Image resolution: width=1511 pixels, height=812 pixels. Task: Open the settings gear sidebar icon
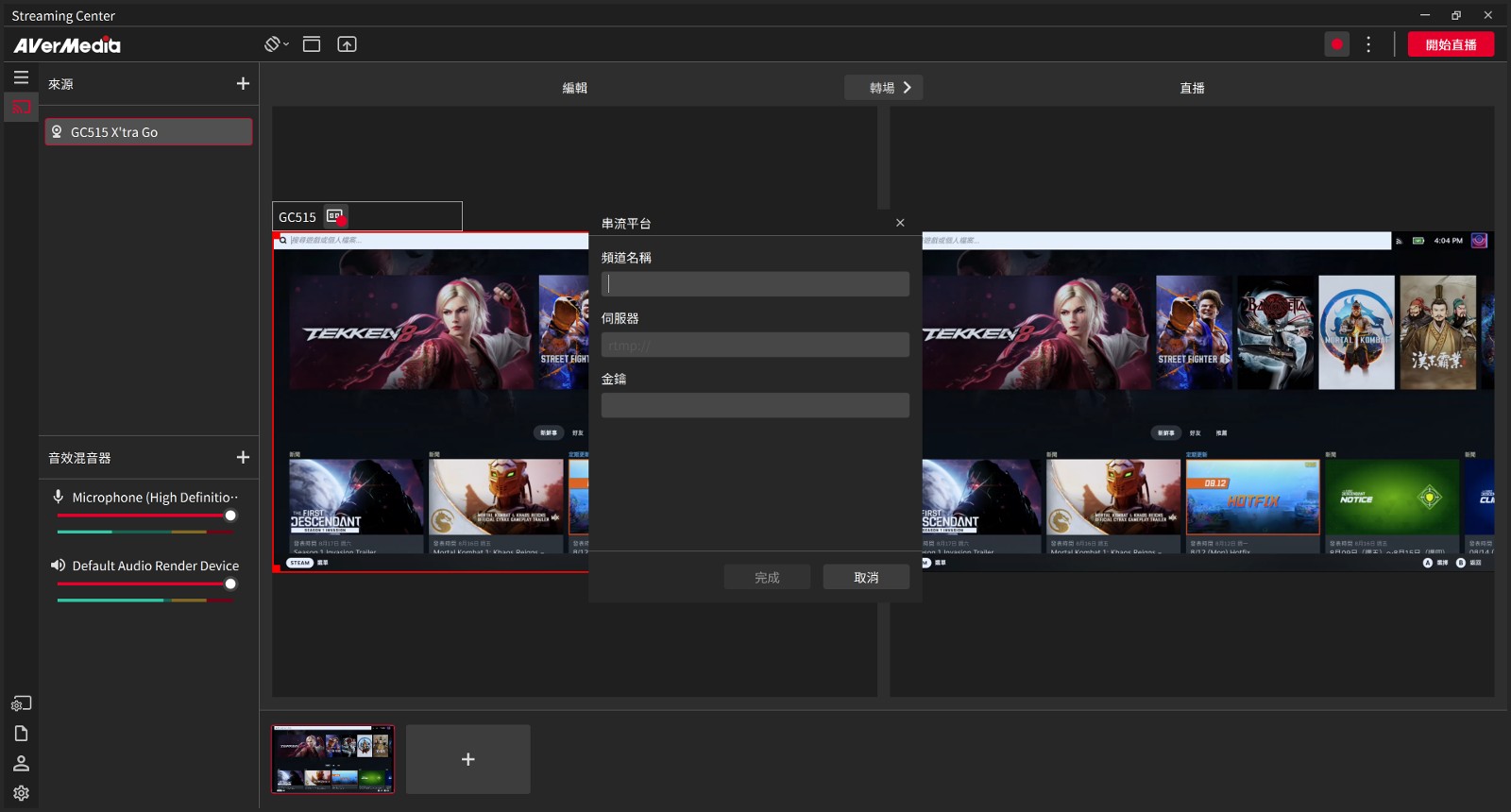tap(21, 793)
